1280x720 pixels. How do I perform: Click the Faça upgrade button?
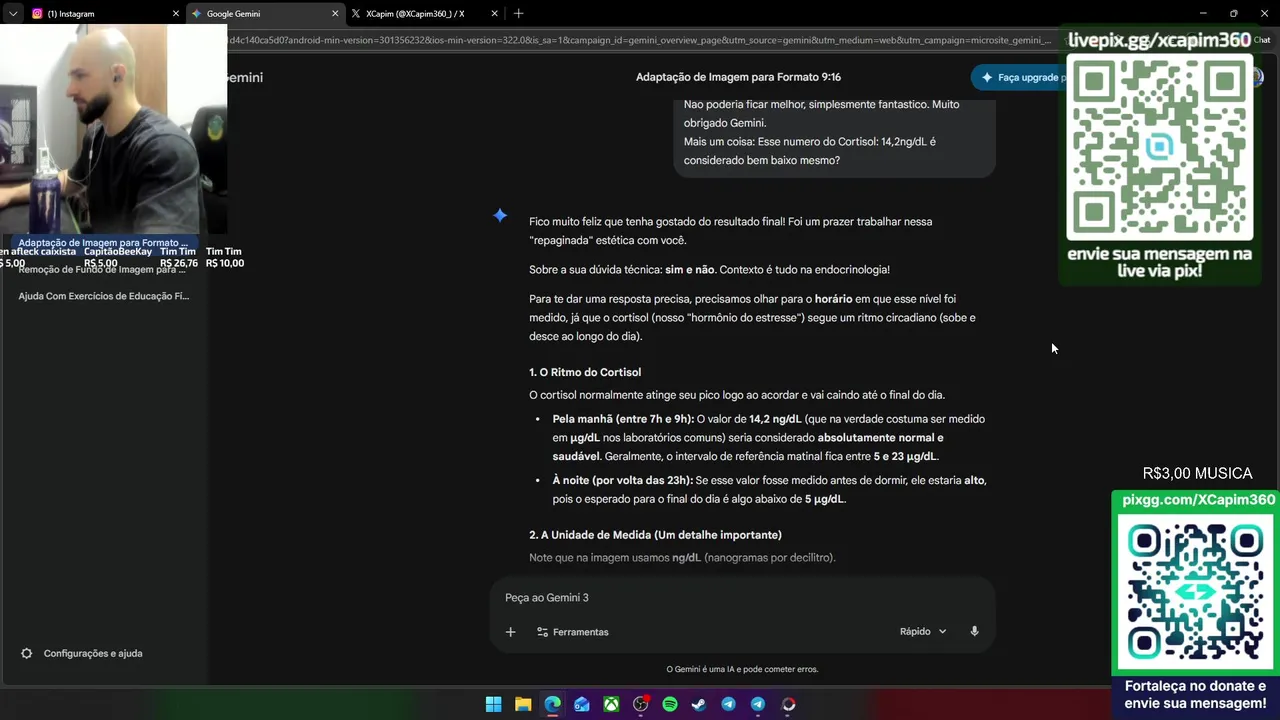tap(1020, 77)
